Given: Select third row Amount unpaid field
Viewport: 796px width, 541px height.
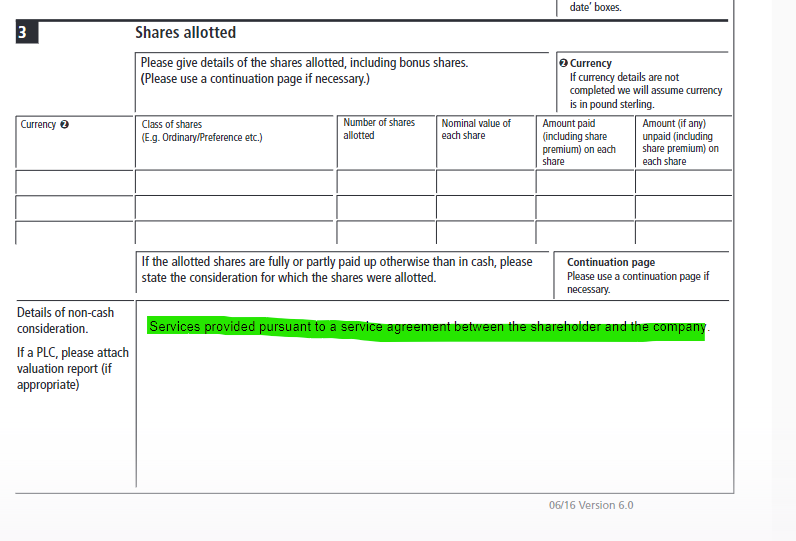Looking at the screenshot, I should click(683, 232).
